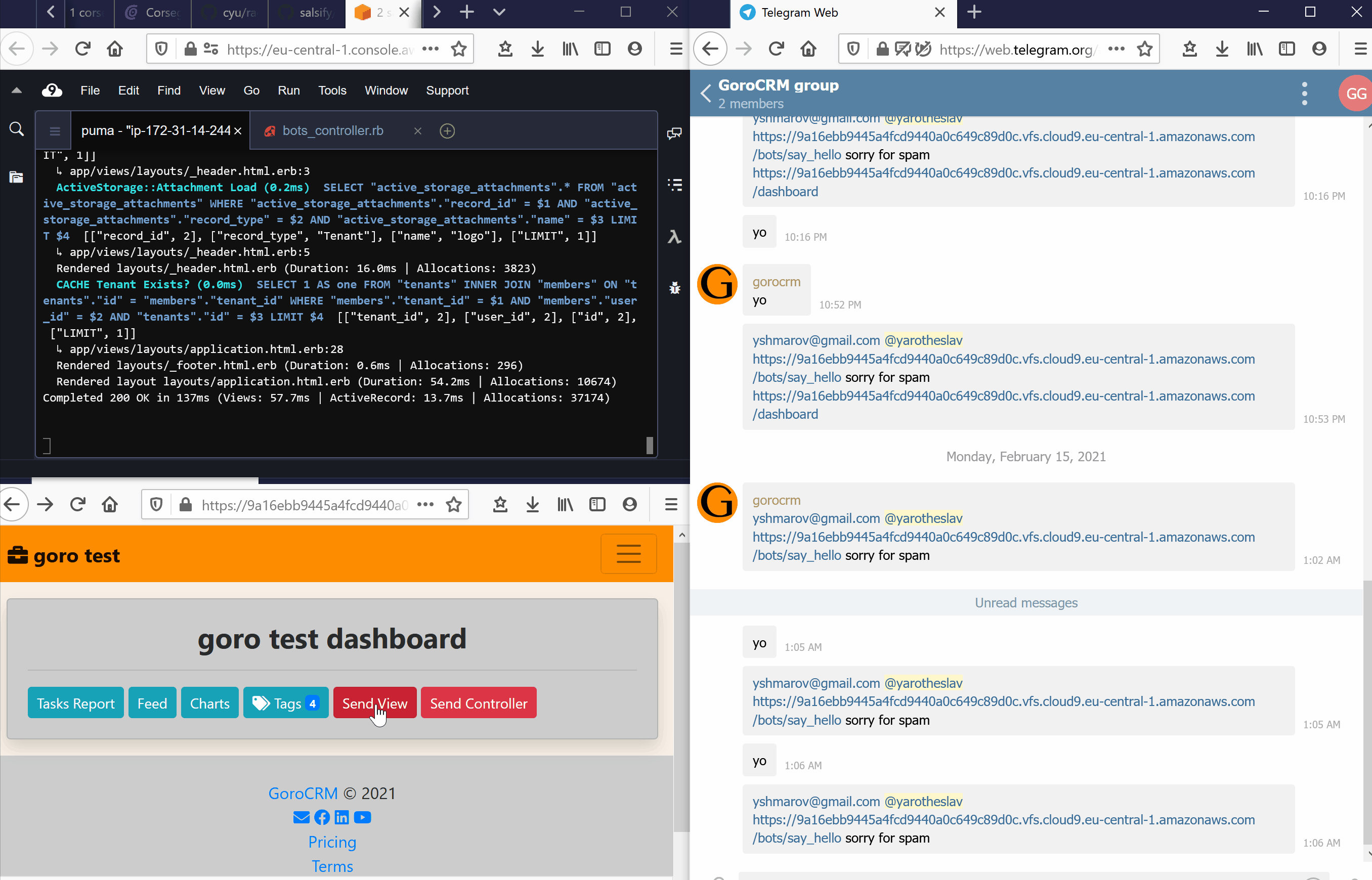Select the AWS Cloud9 browser tab
Viewport: 1372px width, 880px height.
380,12
